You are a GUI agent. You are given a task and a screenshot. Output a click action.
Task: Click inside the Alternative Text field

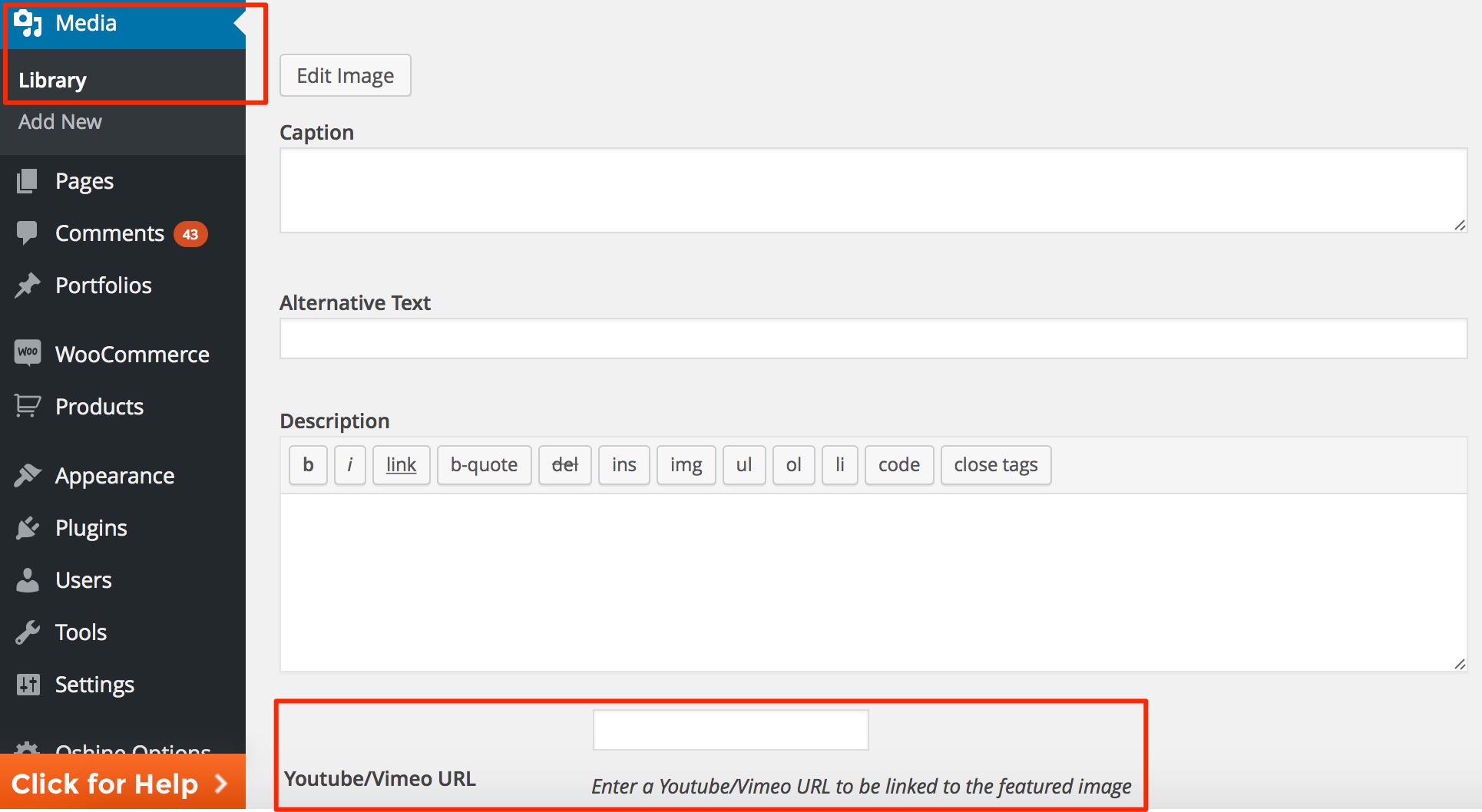point(873,338)
